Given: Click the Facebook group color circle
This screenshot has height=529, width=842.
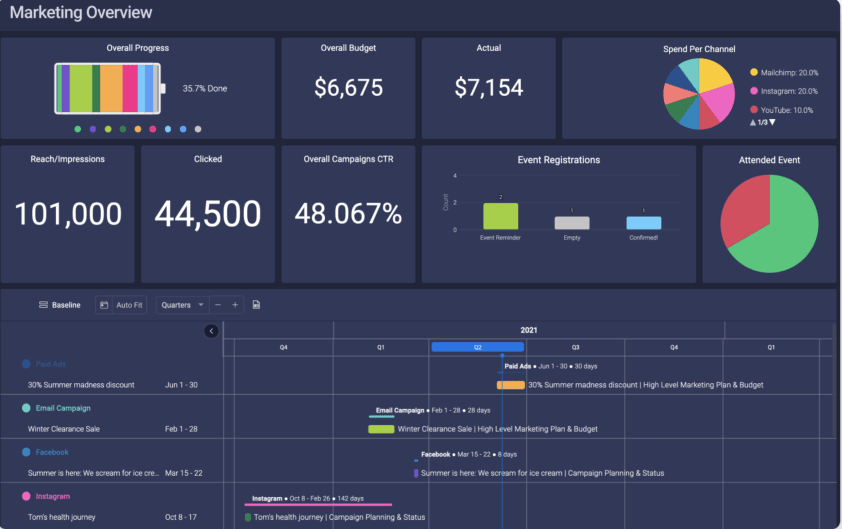Looking at the screenshot, I should [26, 452].
